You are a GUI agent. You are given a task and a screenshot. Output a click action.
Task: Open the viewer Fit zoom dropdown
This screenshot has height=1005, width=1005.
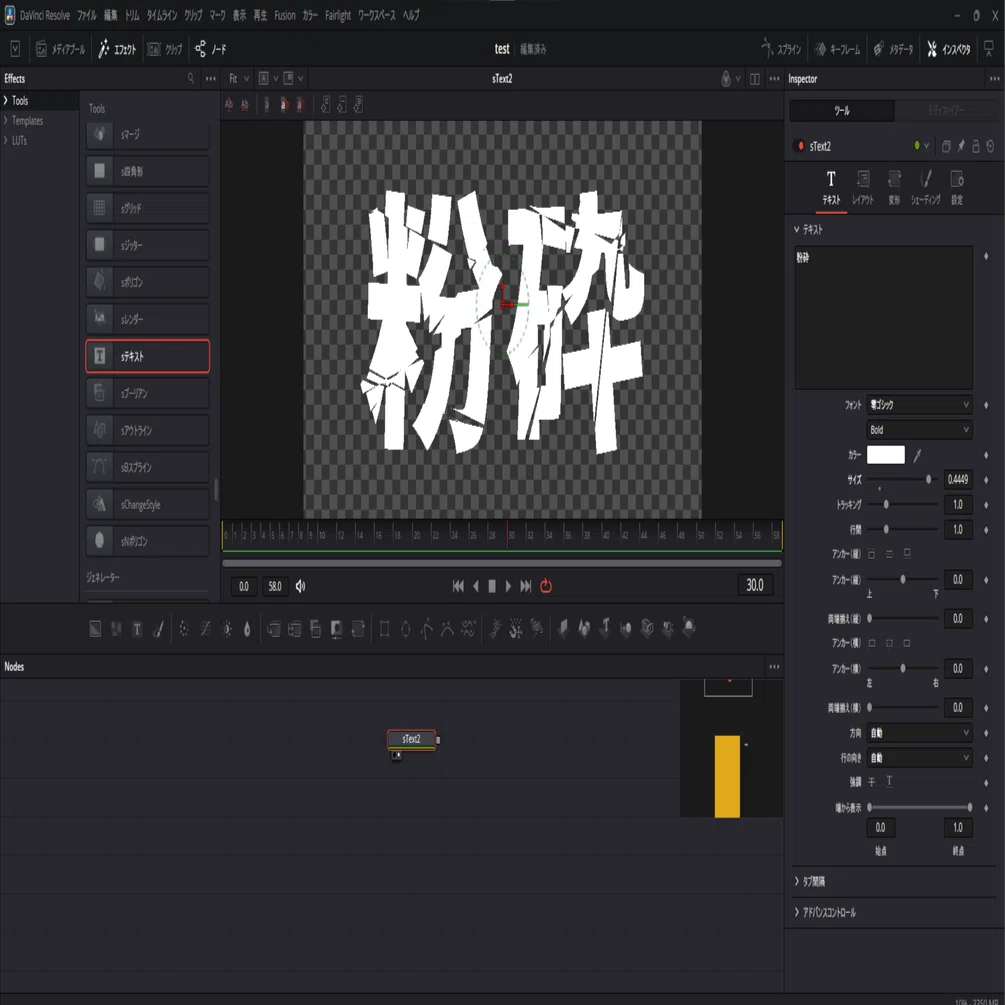point(239,79)
